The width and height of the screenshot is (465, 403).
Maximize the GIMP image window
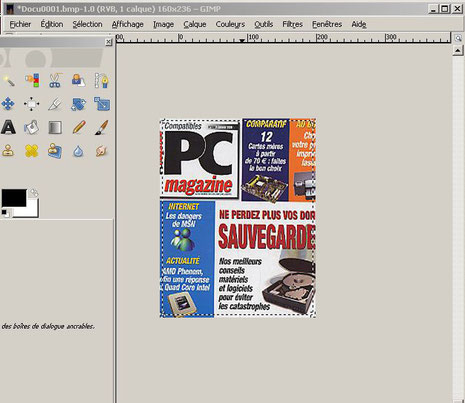pos(445,9)
